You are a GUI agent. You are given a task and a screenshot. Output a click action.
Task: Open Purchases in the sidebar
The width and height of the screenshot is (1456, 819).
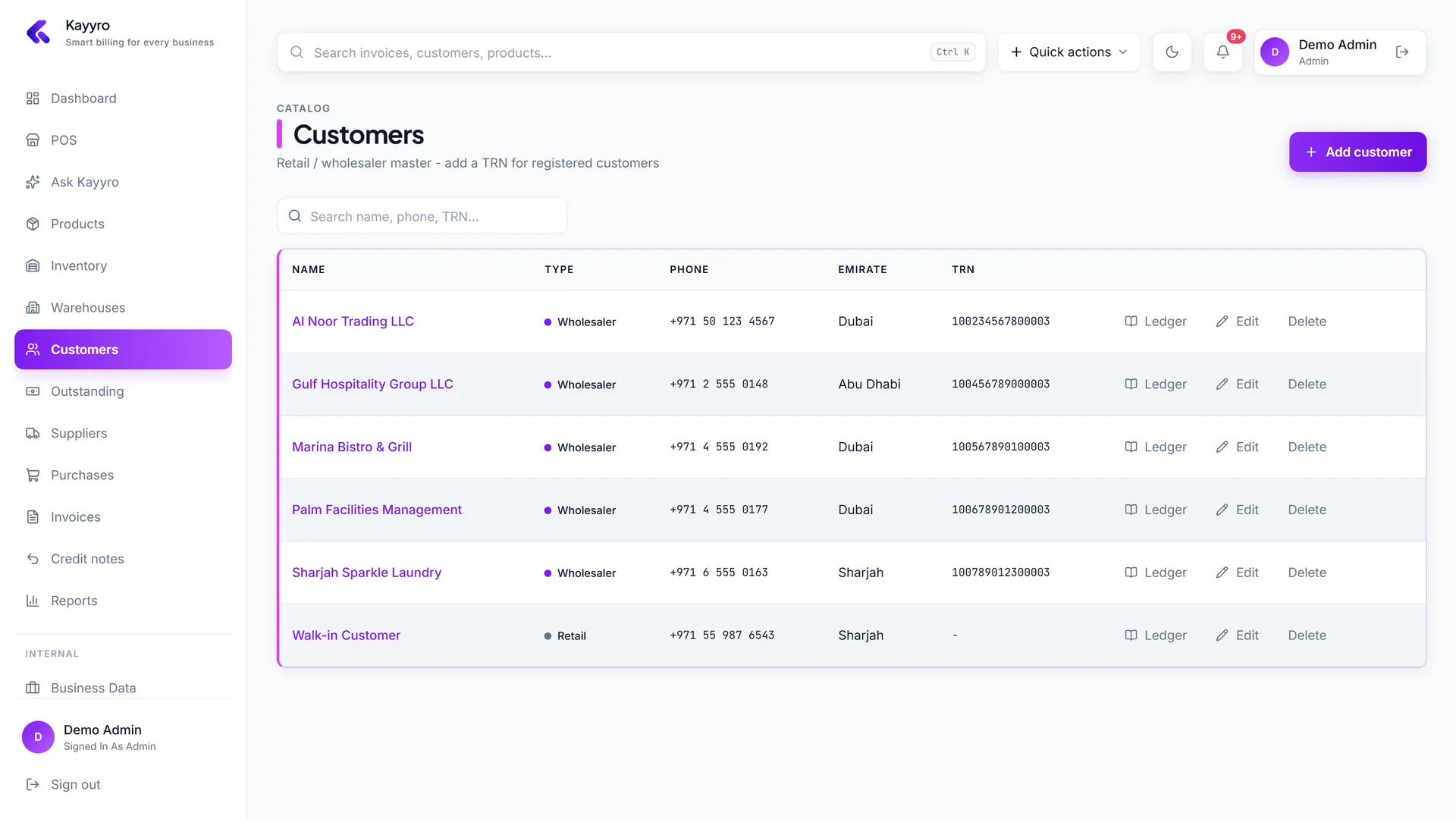tap(123, 475)
